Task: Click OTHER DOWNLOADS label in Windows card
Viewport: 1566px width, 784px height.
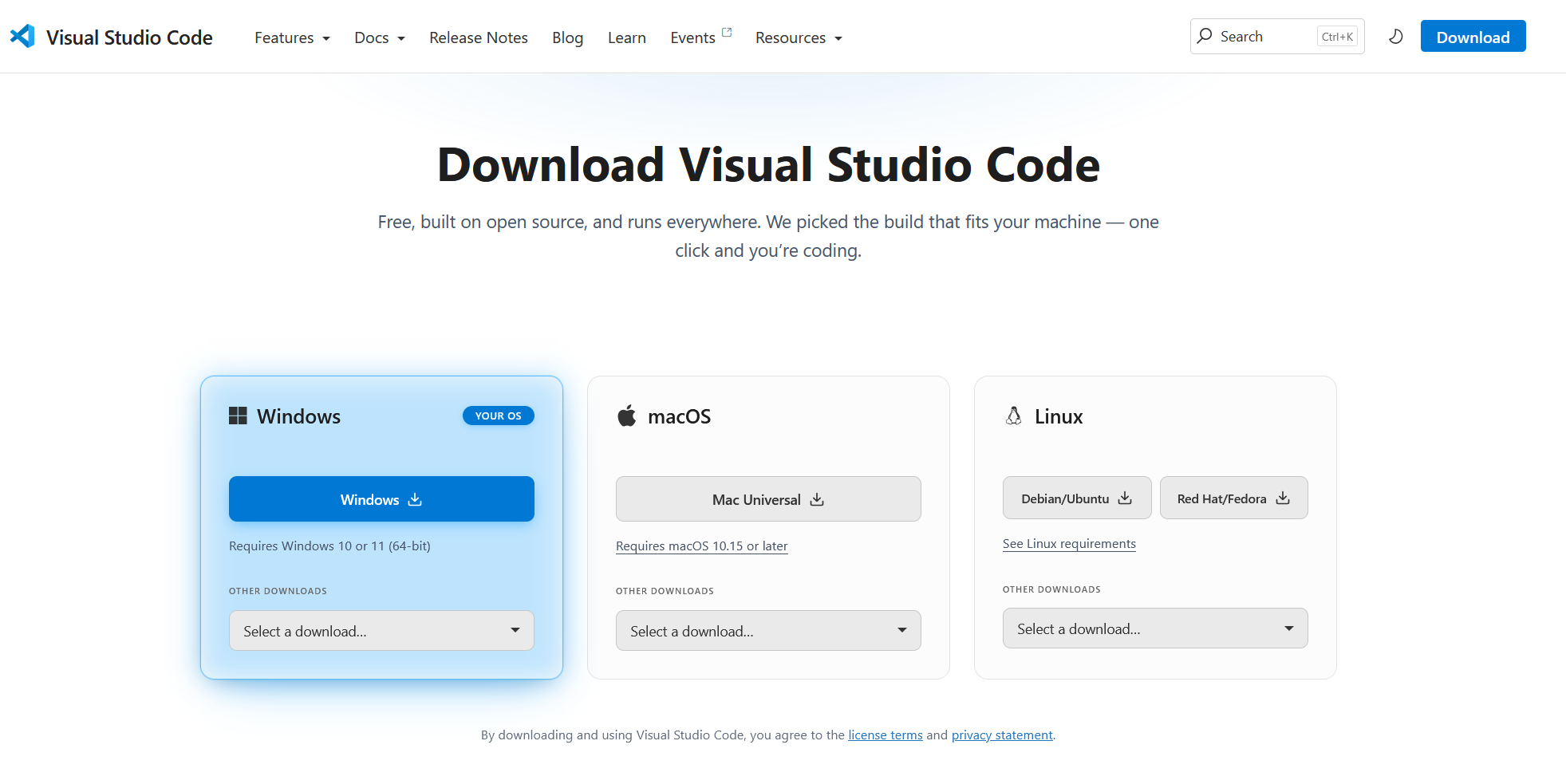Action: [x=278, y=591]
